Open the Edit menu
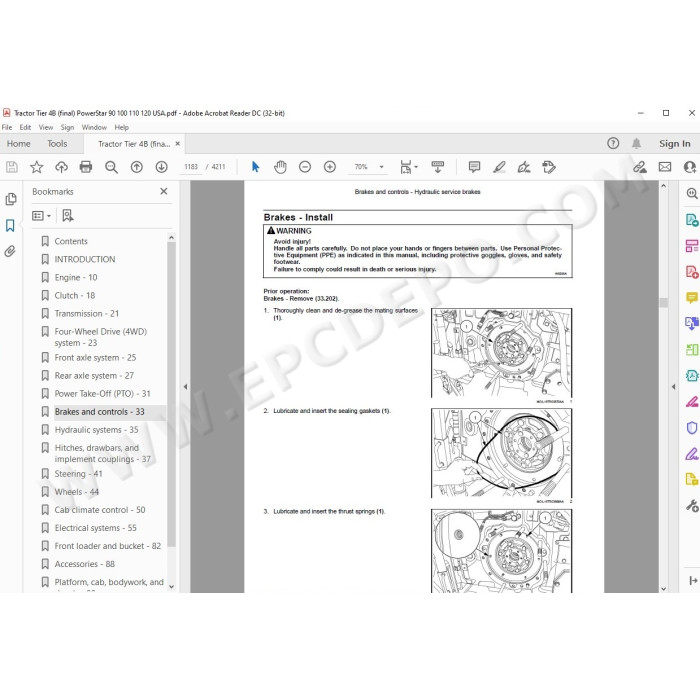Image resolution: width=700 pixels, height=700 pixels. (x=25, y=127)
